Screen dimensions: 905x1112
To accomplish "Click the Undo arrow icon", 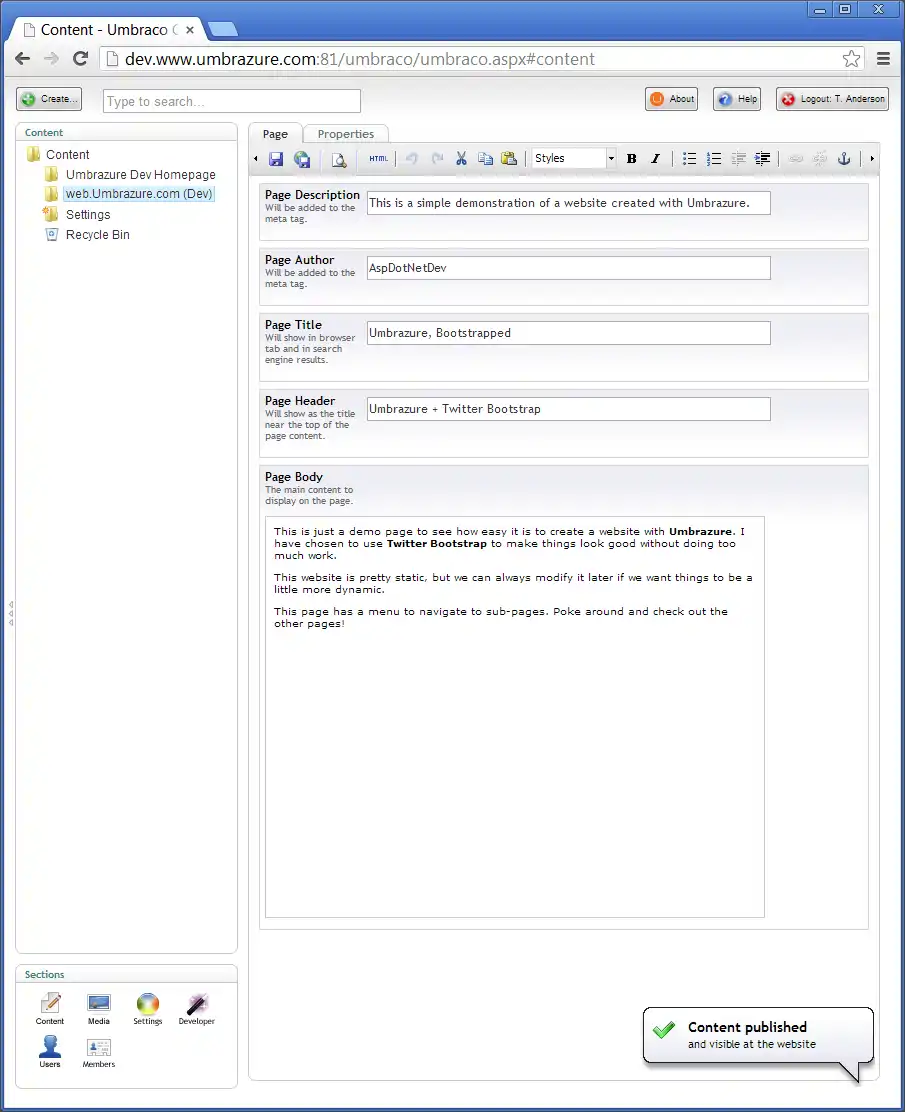I will click(411, 158).
